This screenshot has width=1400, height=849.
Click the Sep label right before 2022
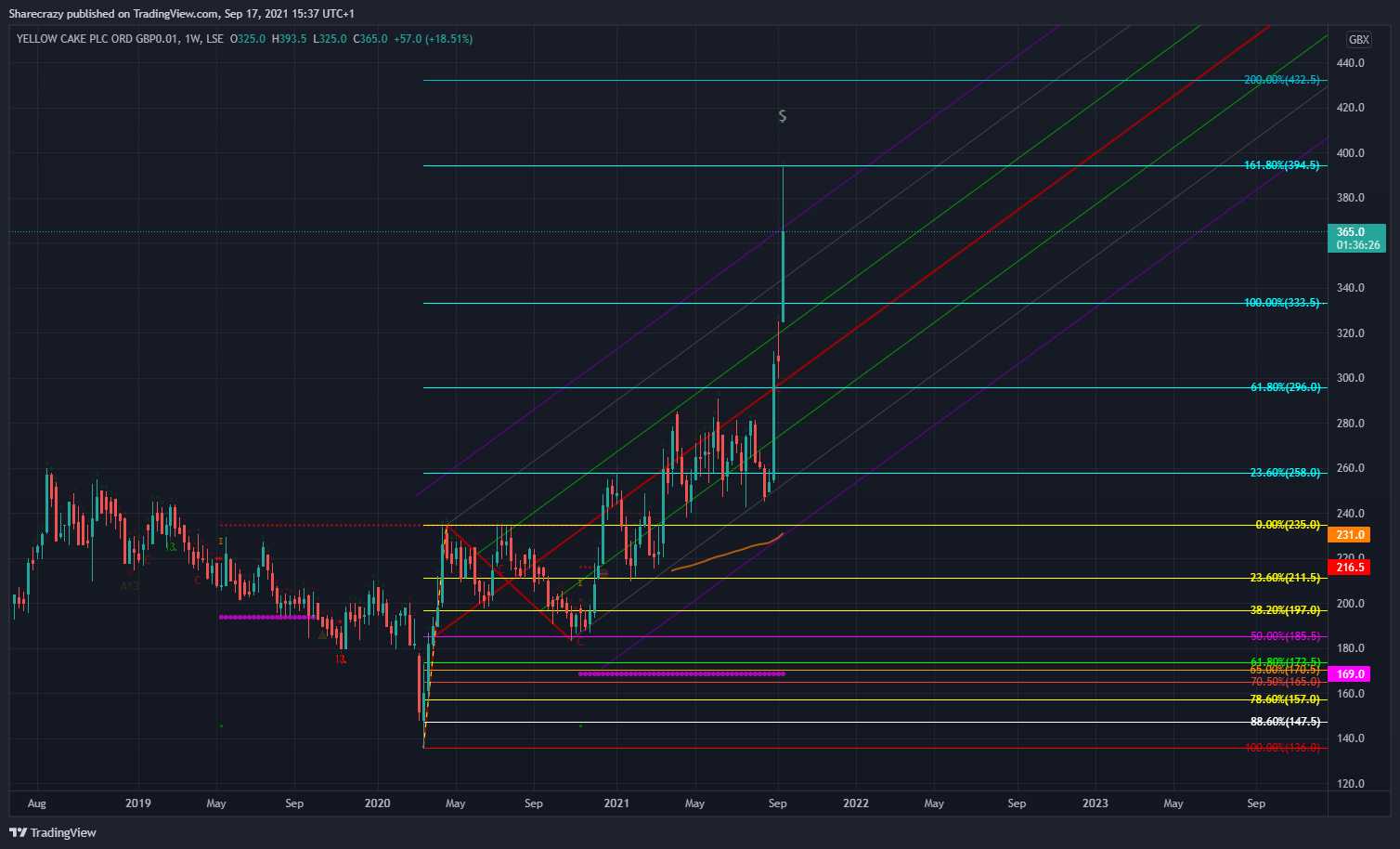(778, 803)
